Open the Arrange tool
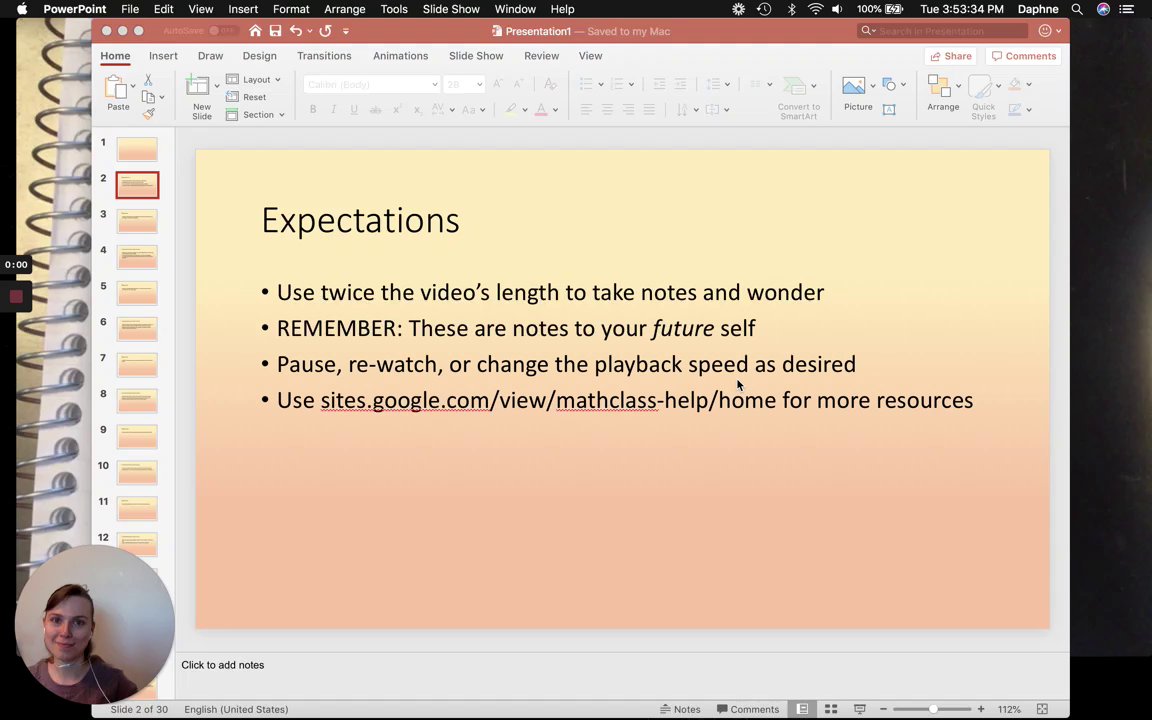Screen dimensions: 1152x720 click(x=943, y=93)
